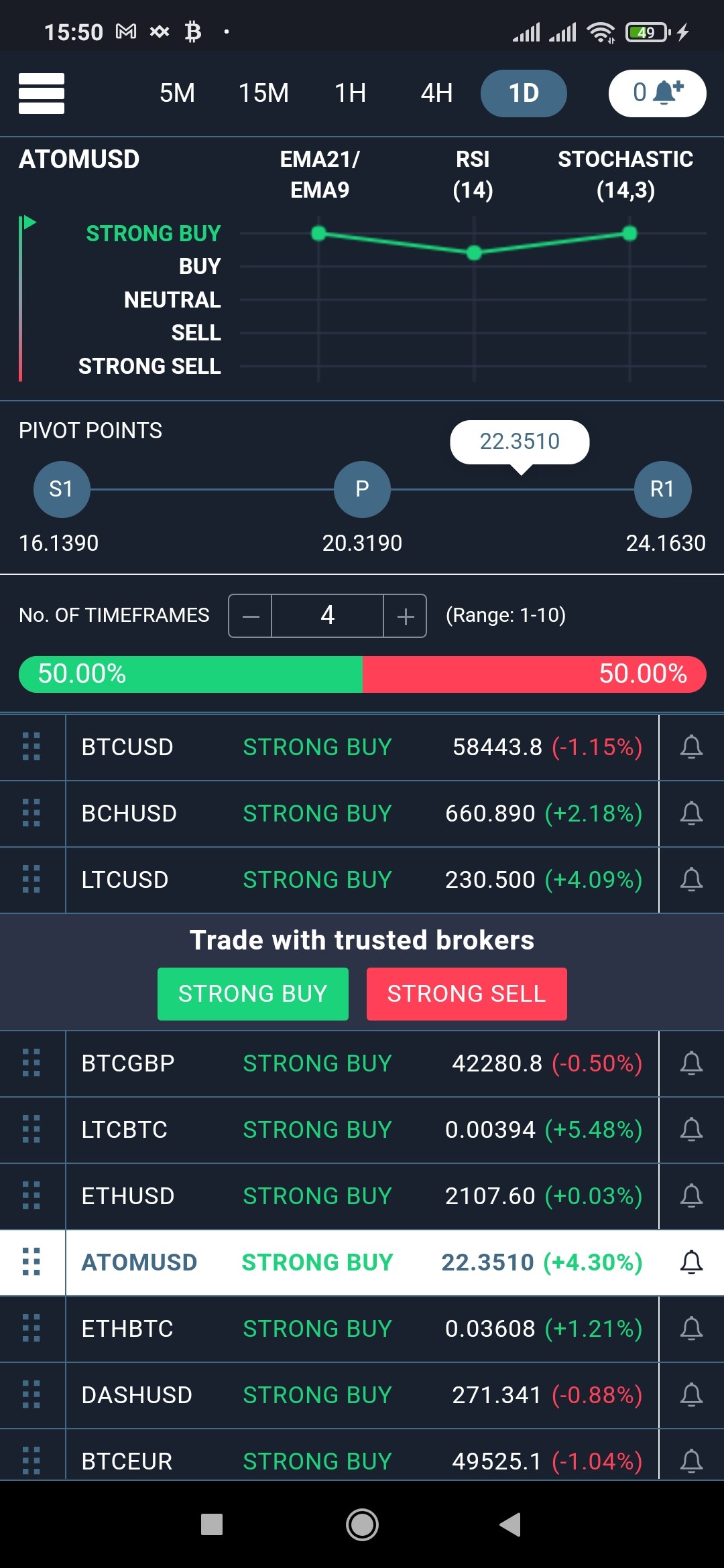Select the 15M timeframe tab
This screenshot has height=1568, width=724.
pyautogui.click(x=263, y=93)
